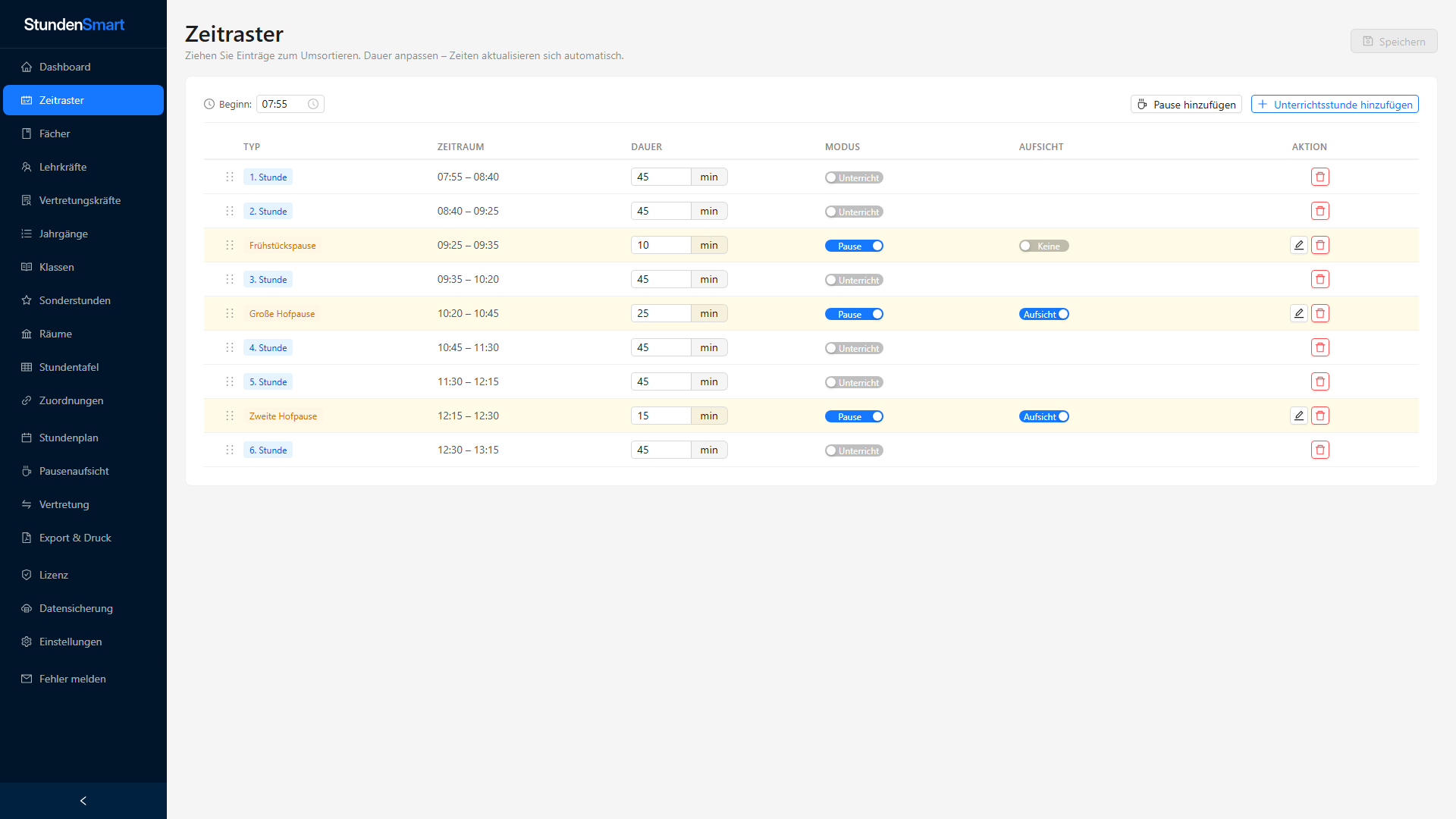1456x819 pixels.
Task: Navigate to Stundenplan
Action: pyautogui.click(x=83, y=438)
